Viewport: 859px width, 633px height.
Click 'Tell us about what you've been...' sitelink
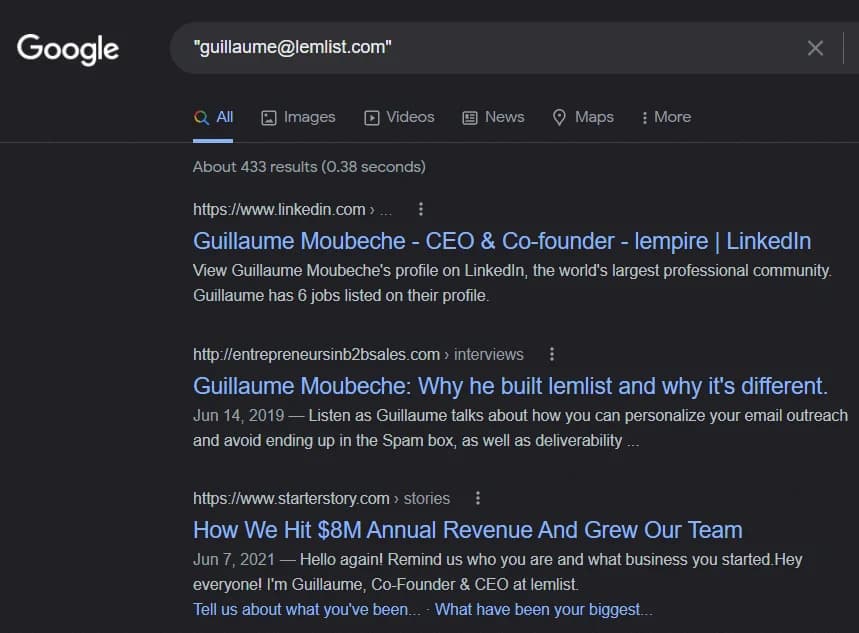click(x=307, y=609)
